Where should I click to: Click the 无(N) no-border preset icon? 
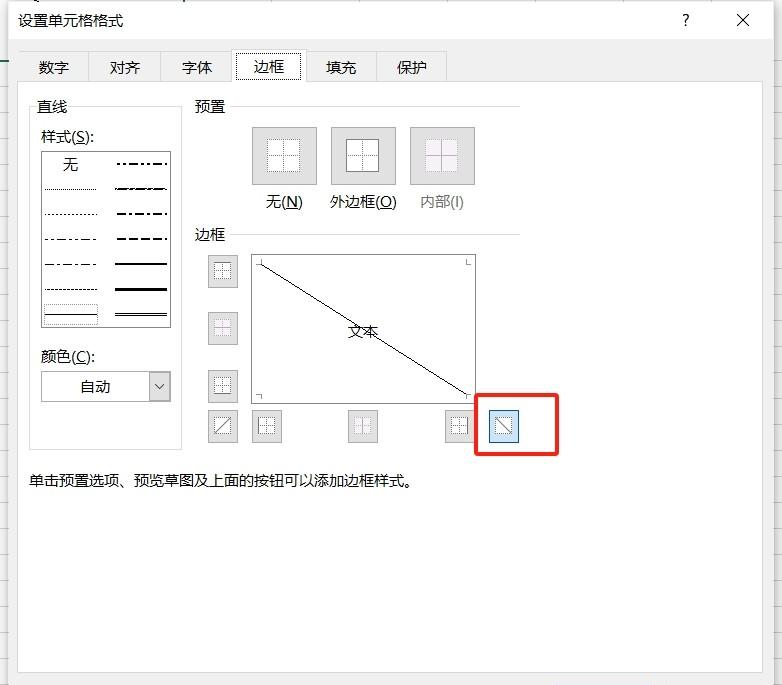pyautogui.click(x=284, y=156)
